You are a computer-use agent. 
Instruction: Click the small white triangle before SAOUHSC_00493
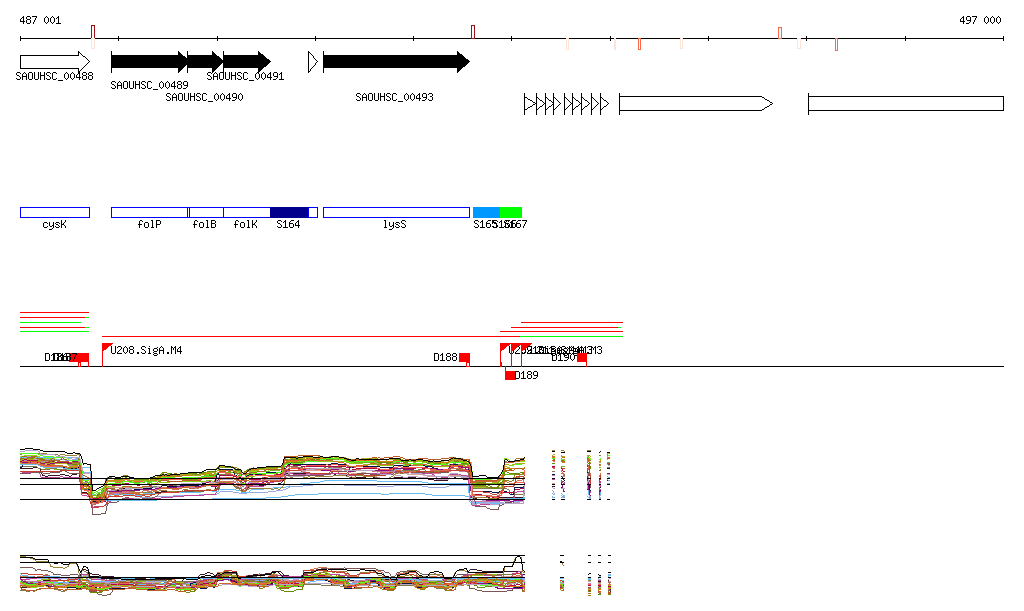point(313,62)
